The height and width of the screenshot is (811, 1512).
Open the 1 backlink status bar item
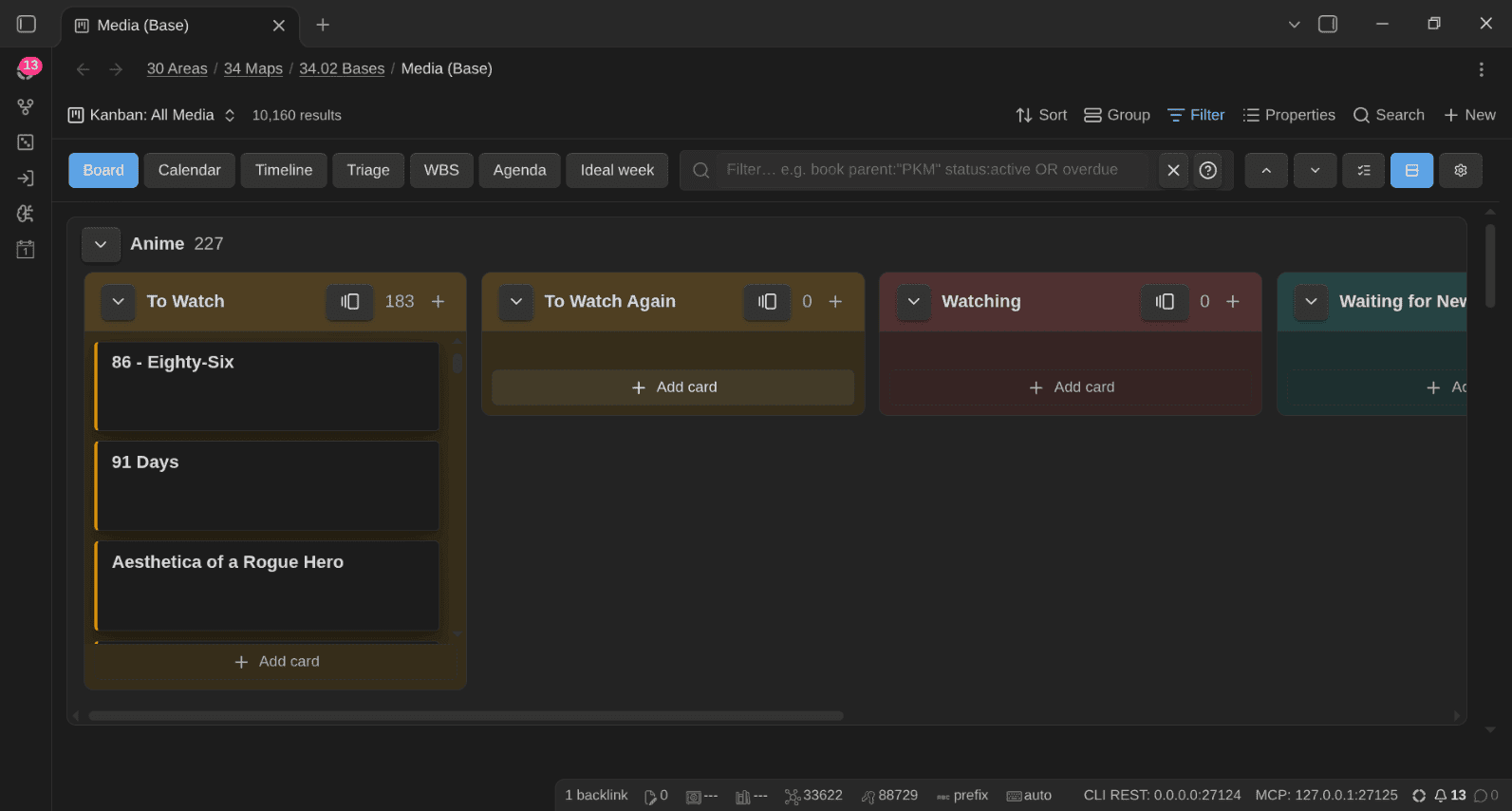point(596,795)
